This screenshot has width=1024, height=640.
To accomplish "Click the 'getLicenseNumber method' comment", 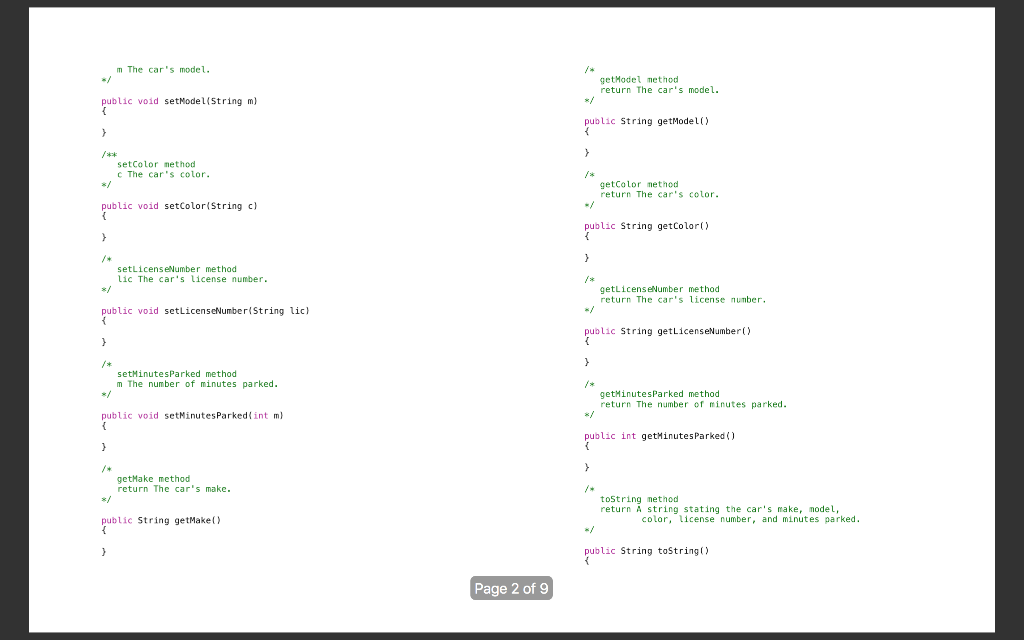I will 660,289.
